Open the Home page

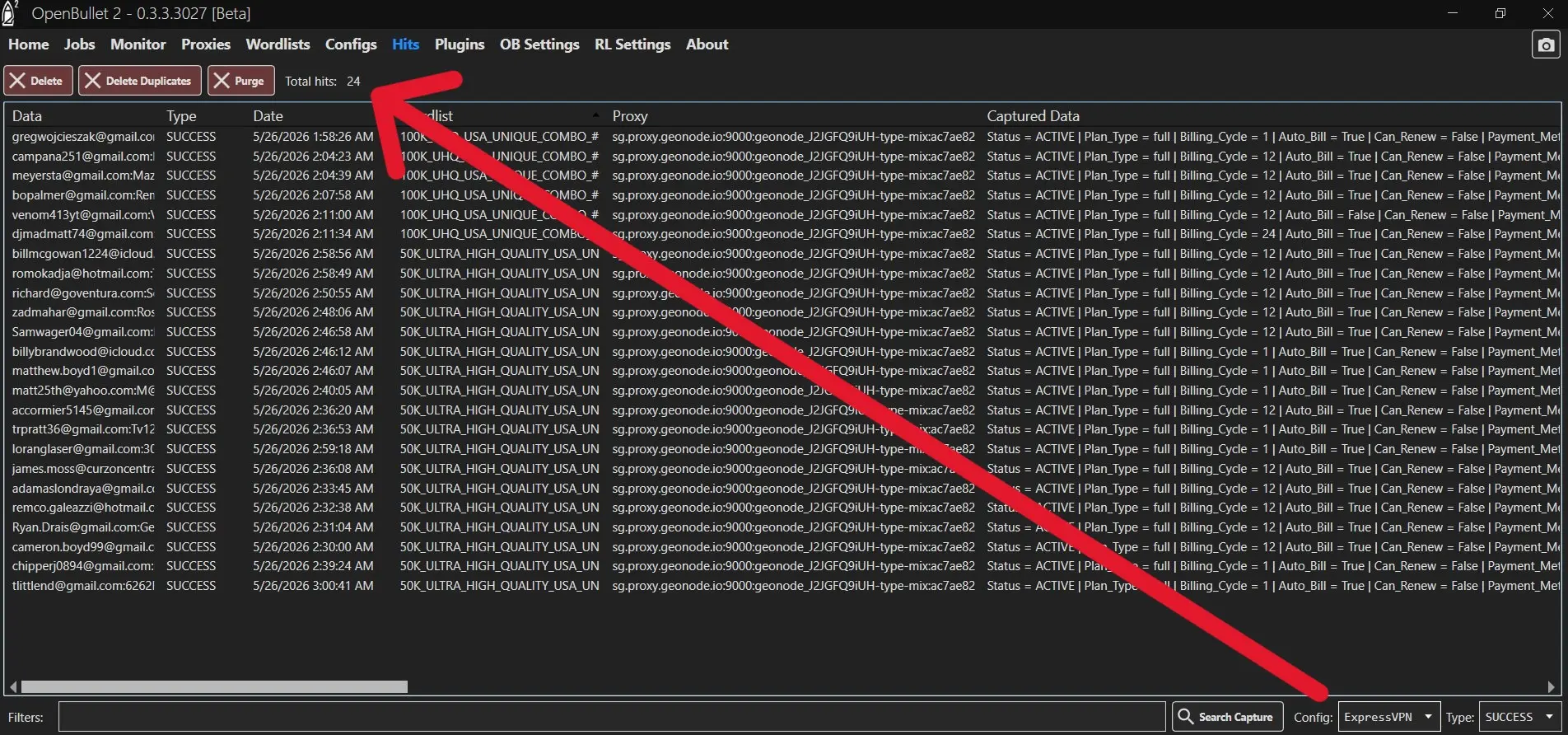click(29, 44)
